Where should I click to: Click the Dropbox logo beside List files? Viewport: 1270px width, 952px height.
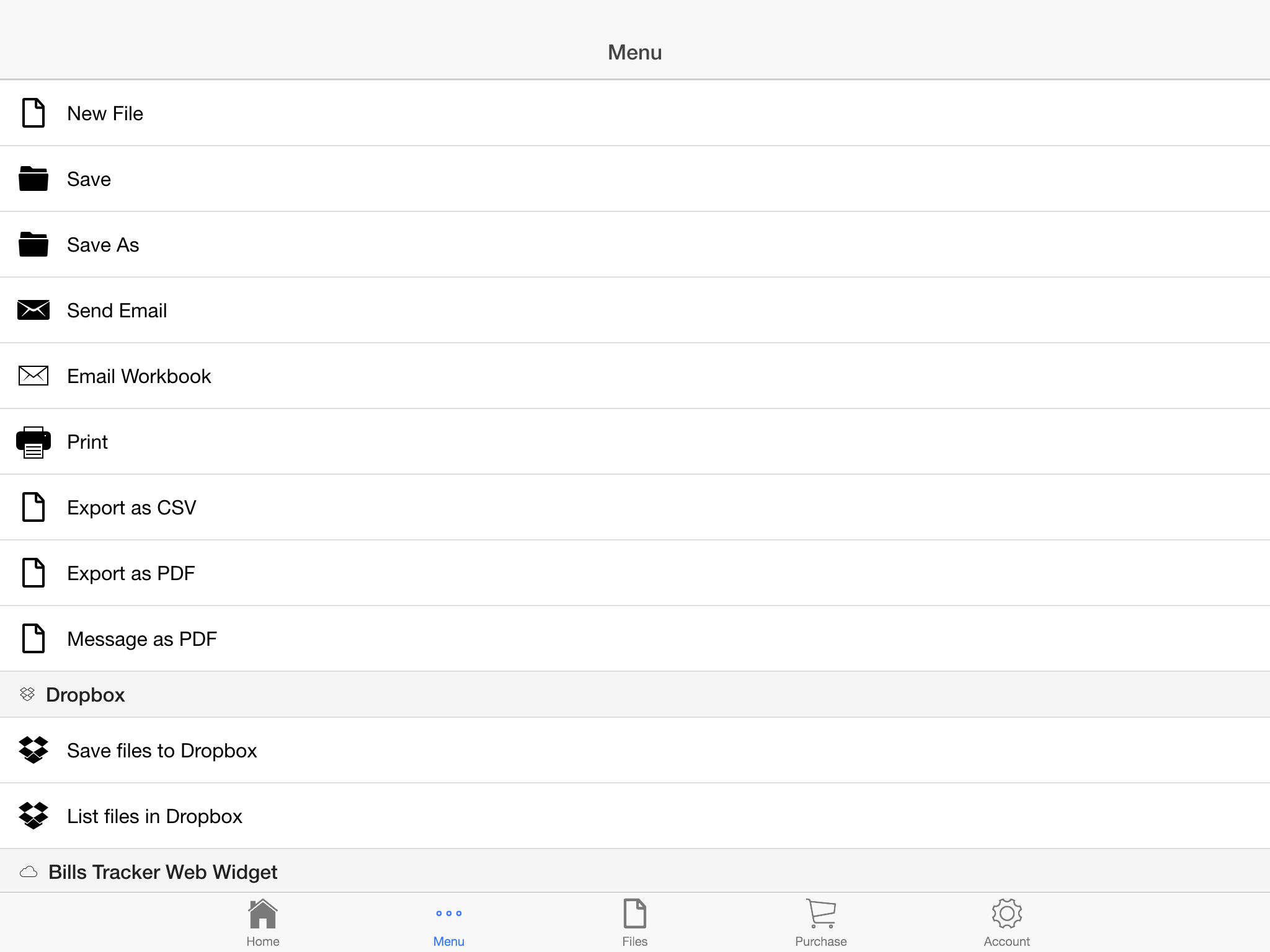click(x=33, y=816)
